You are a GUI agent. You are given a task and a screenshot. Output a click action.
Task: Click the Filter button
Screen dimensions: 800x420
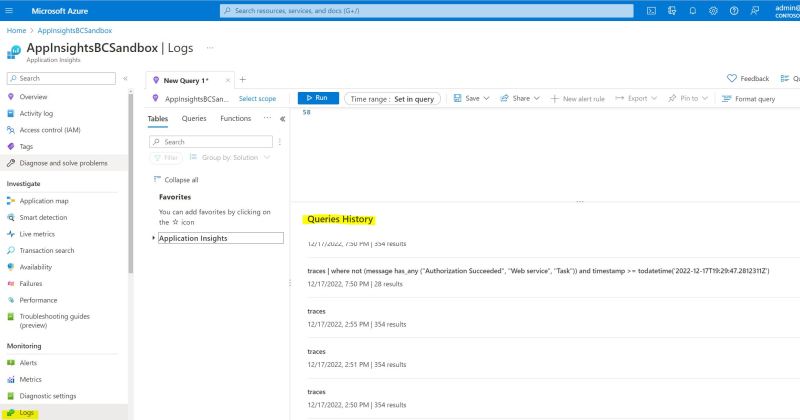(x=166, y=158)
